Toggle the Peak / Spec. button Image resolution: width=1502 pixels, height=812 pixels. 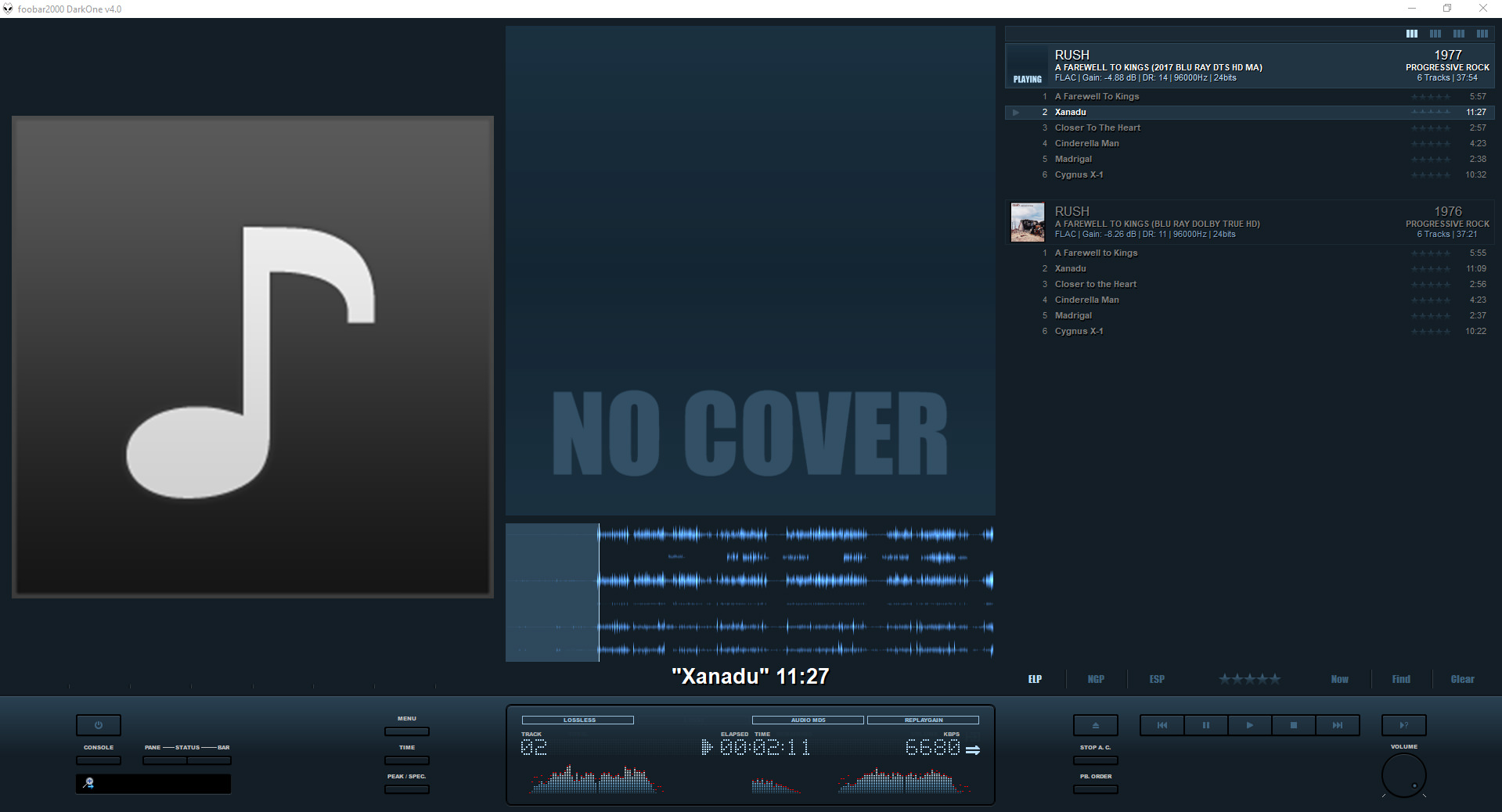(407, 789)
